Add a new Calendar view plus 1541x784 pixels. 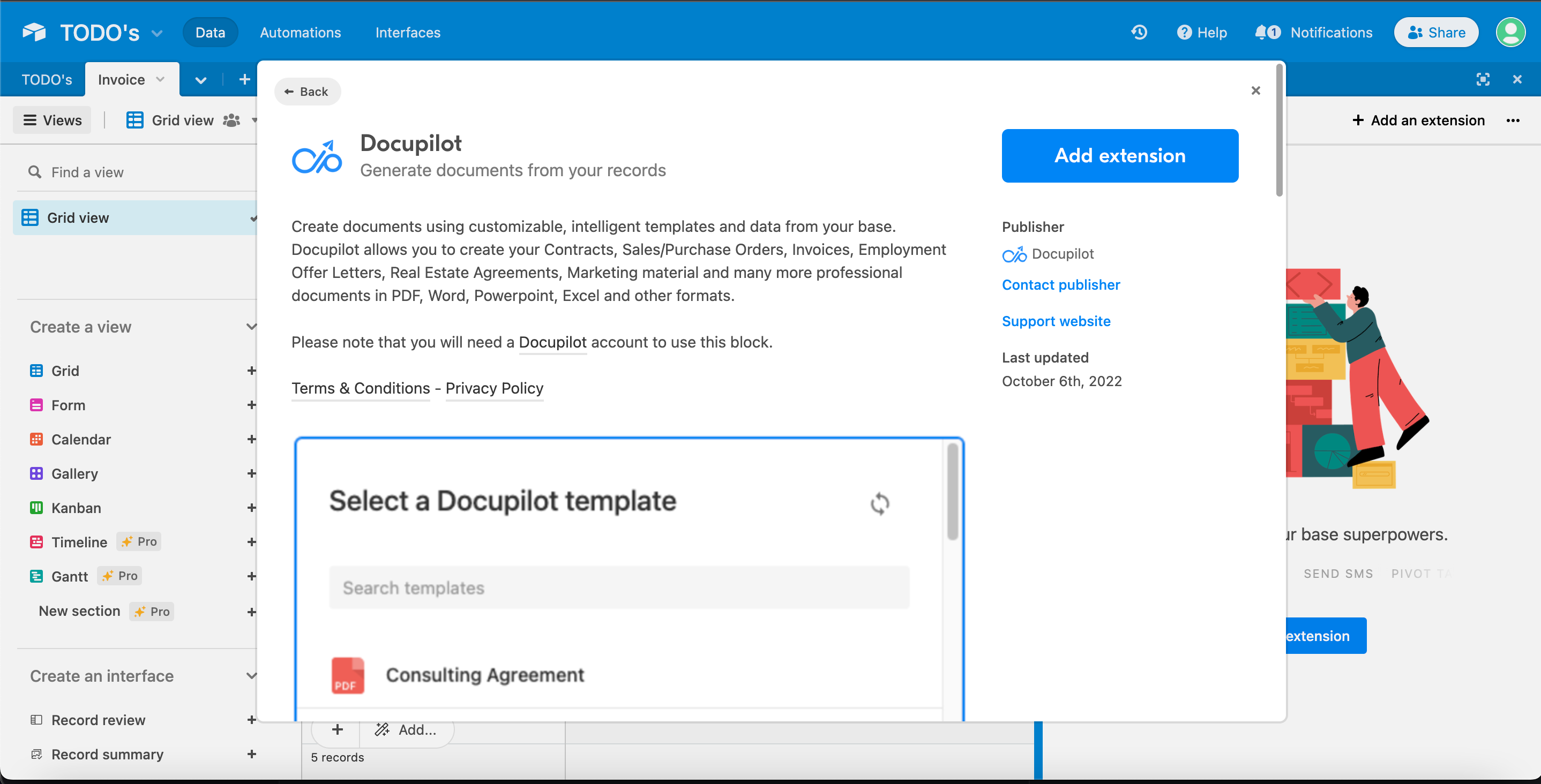click(x=251, y=439)
